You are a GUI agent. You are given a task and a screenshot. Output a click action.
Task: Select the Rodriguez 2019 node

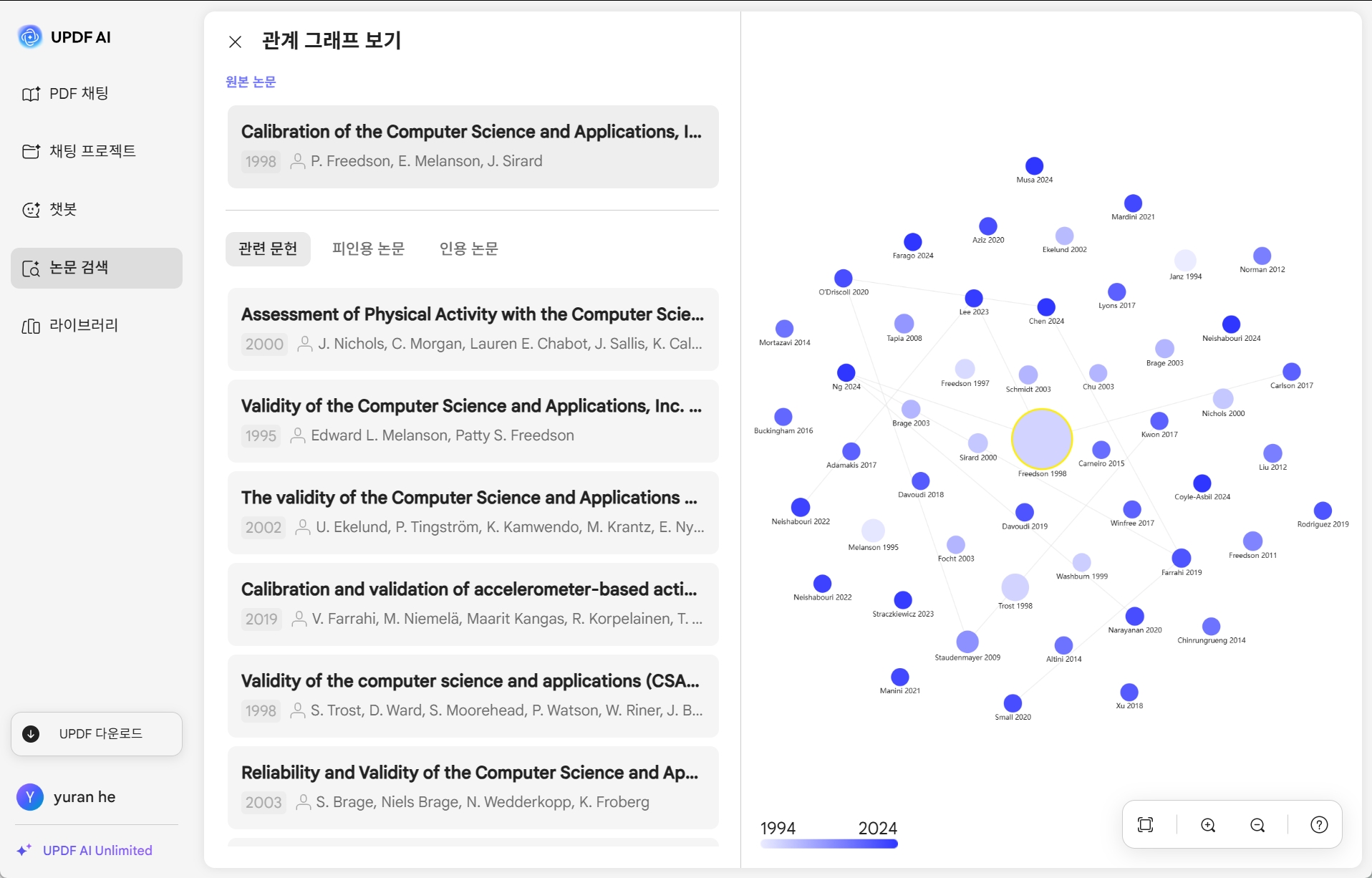click(1323, 511)
